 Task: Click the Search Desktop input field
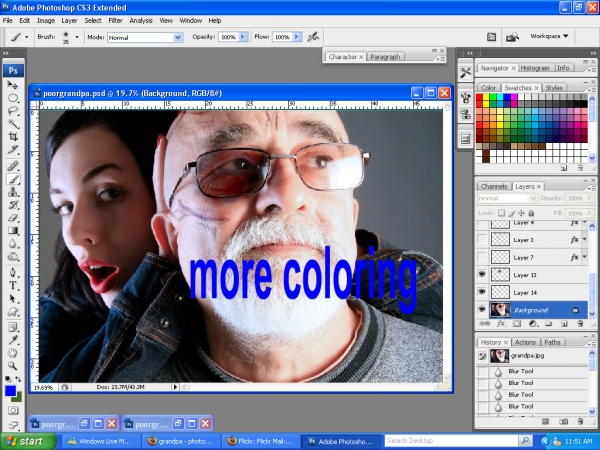pyautogui.click(x=452, y=441)
